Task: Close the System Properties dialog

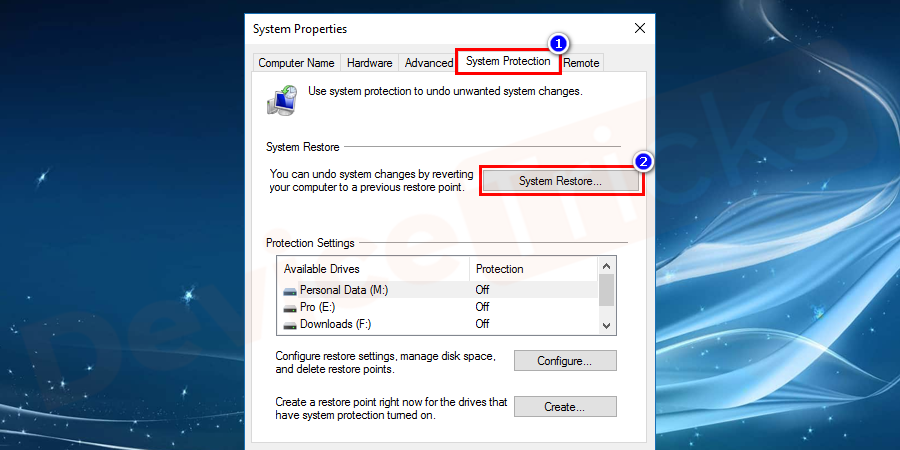Action: [639, 29]
